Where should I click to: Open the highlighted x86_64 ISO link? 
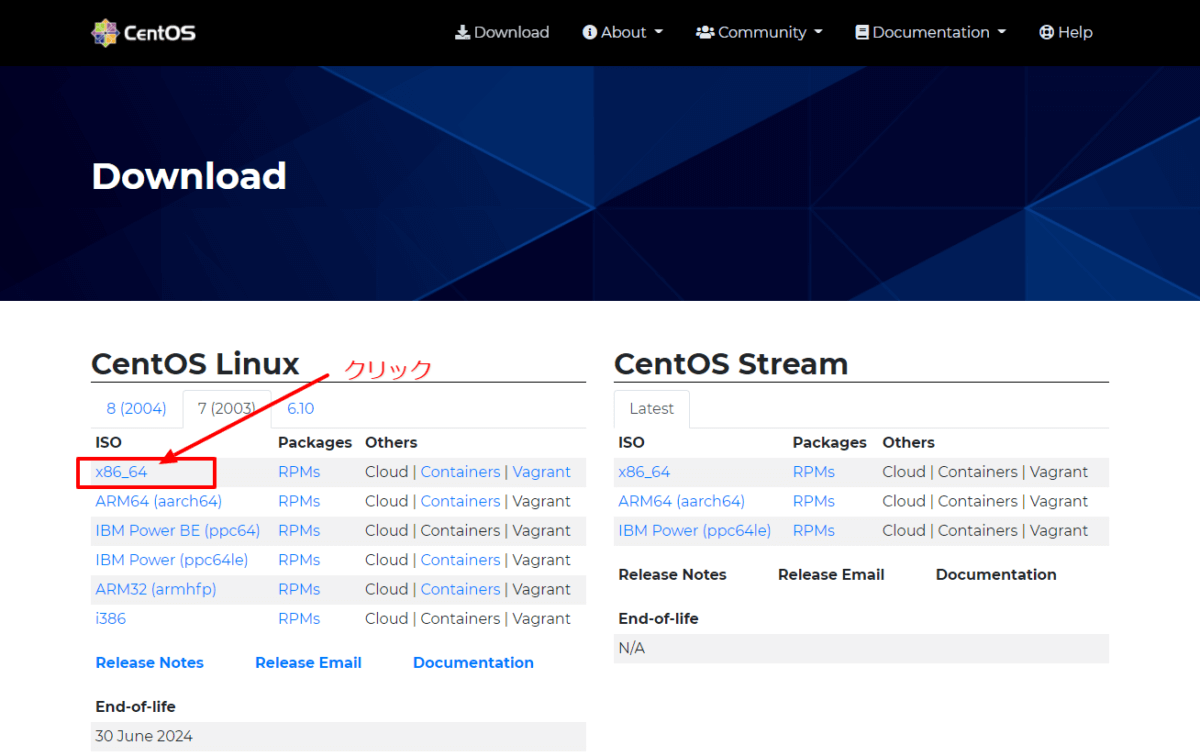tap(121, 471)
